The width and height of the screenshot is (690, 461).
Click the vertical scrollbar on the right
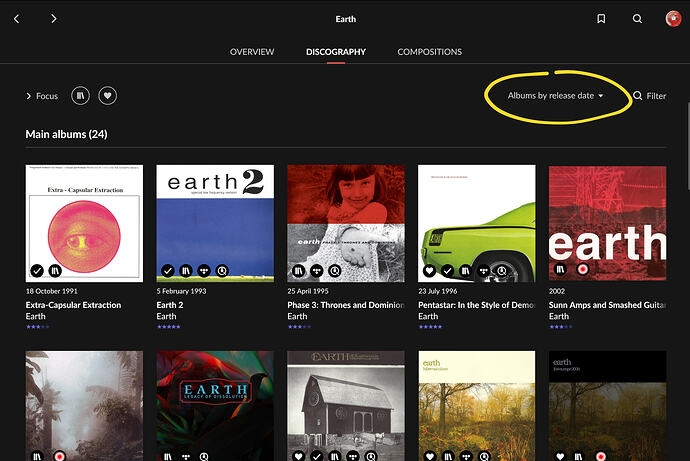click(x=688, y=146)
